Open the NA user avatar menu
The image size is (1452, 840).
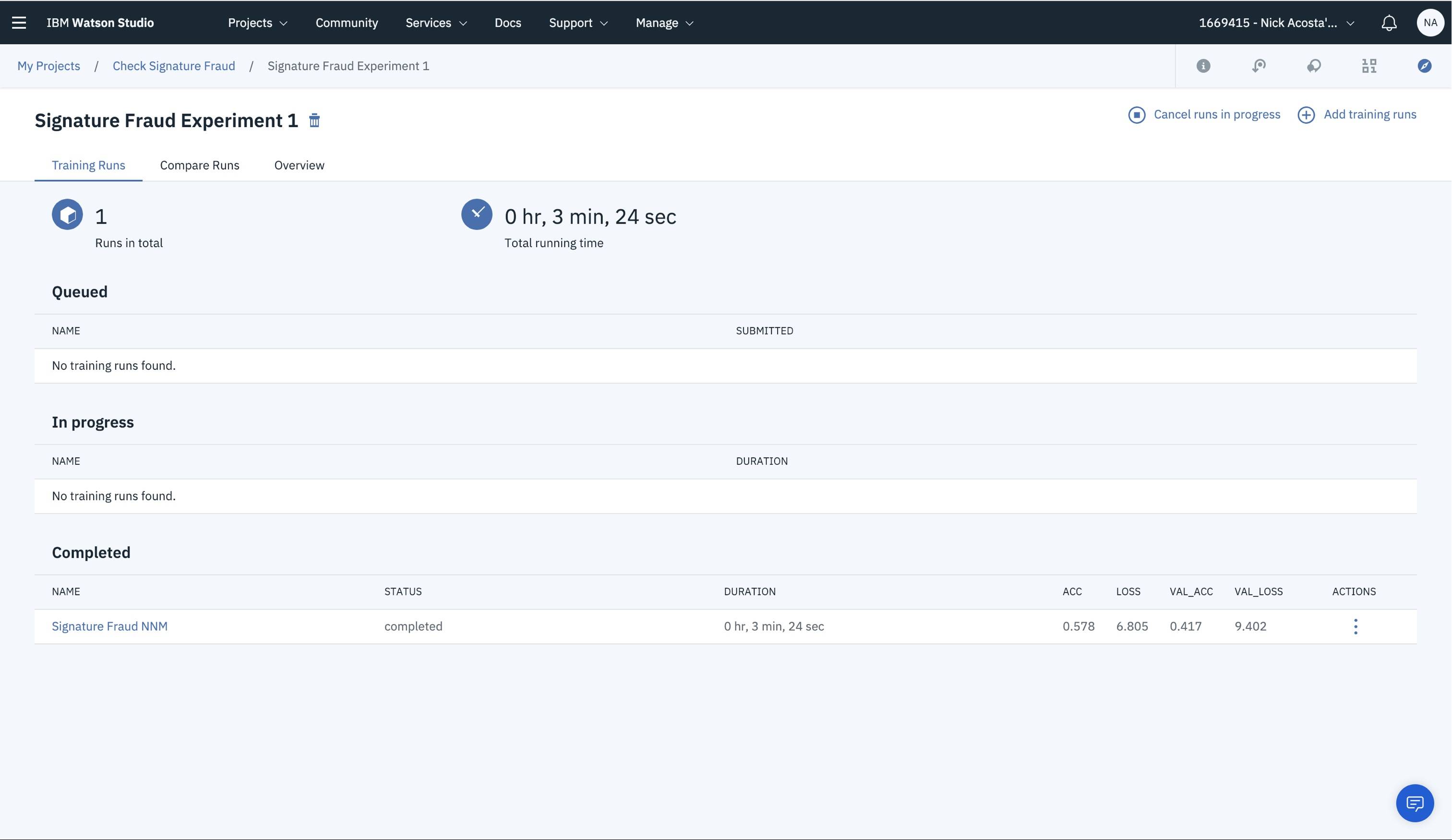point(1430,23)
